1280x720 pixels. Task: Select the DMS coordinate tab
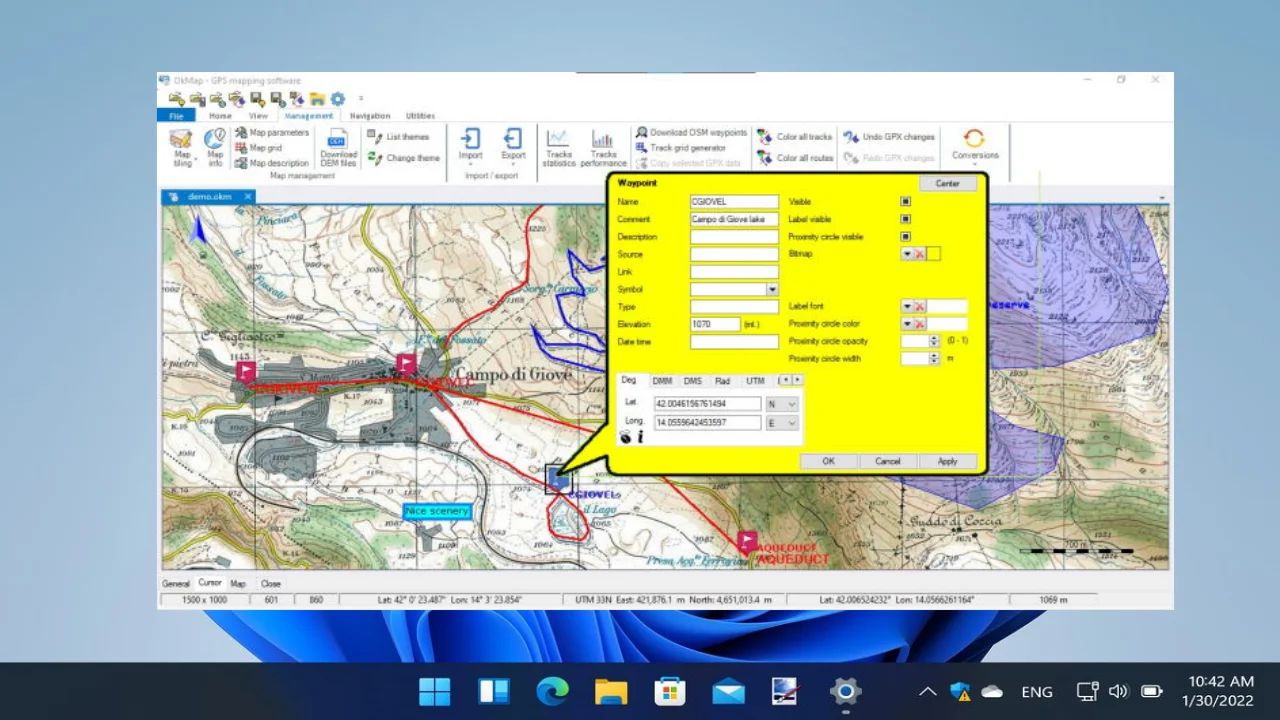click(692, 381)
